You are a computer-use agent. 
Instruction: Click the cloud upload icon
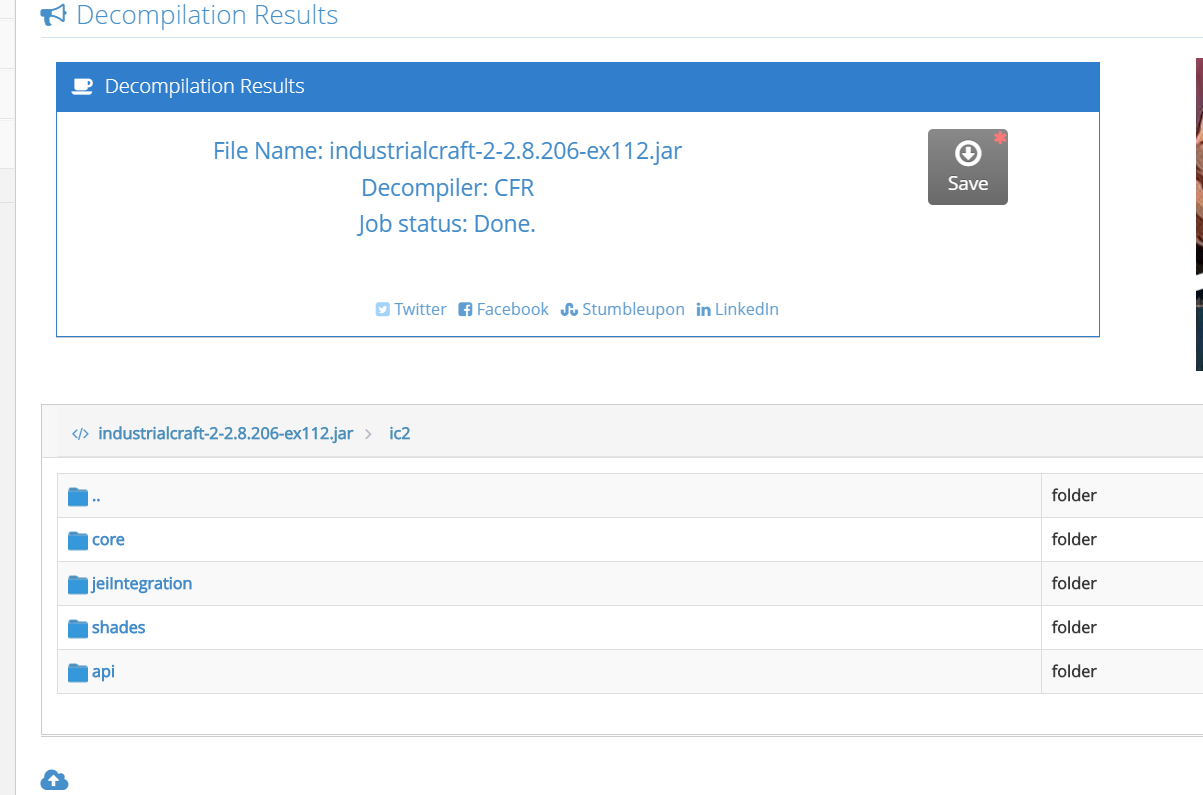pyautogui.click(x=54, y=780)
